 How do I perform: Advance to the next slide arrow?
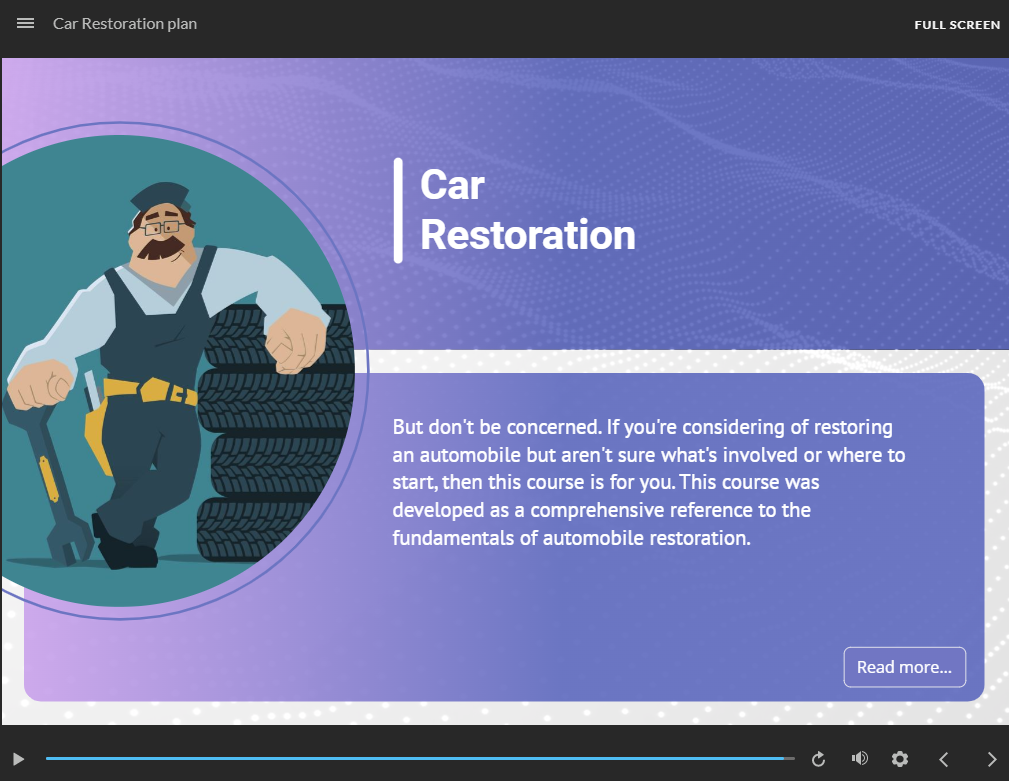click(991, 759)
